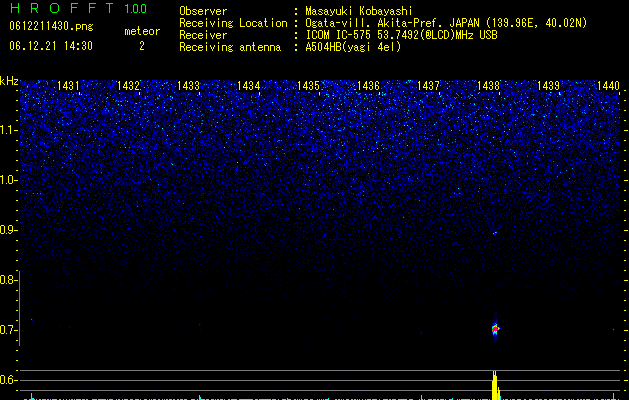Click the 0612211430.png file name

51,26
